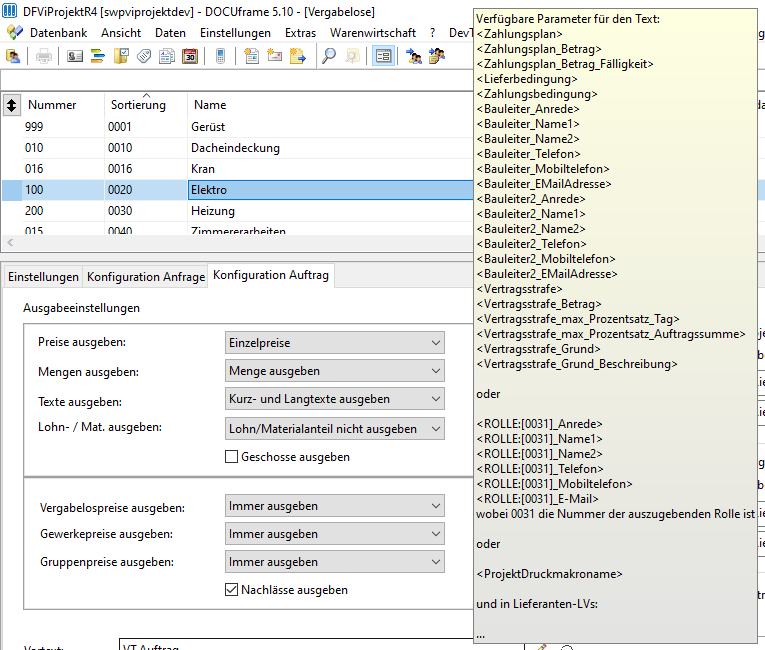The image size is (765, 650).
Task: Open the Datenbank menu
Action: pyautogui.click(x=59, y=33)
